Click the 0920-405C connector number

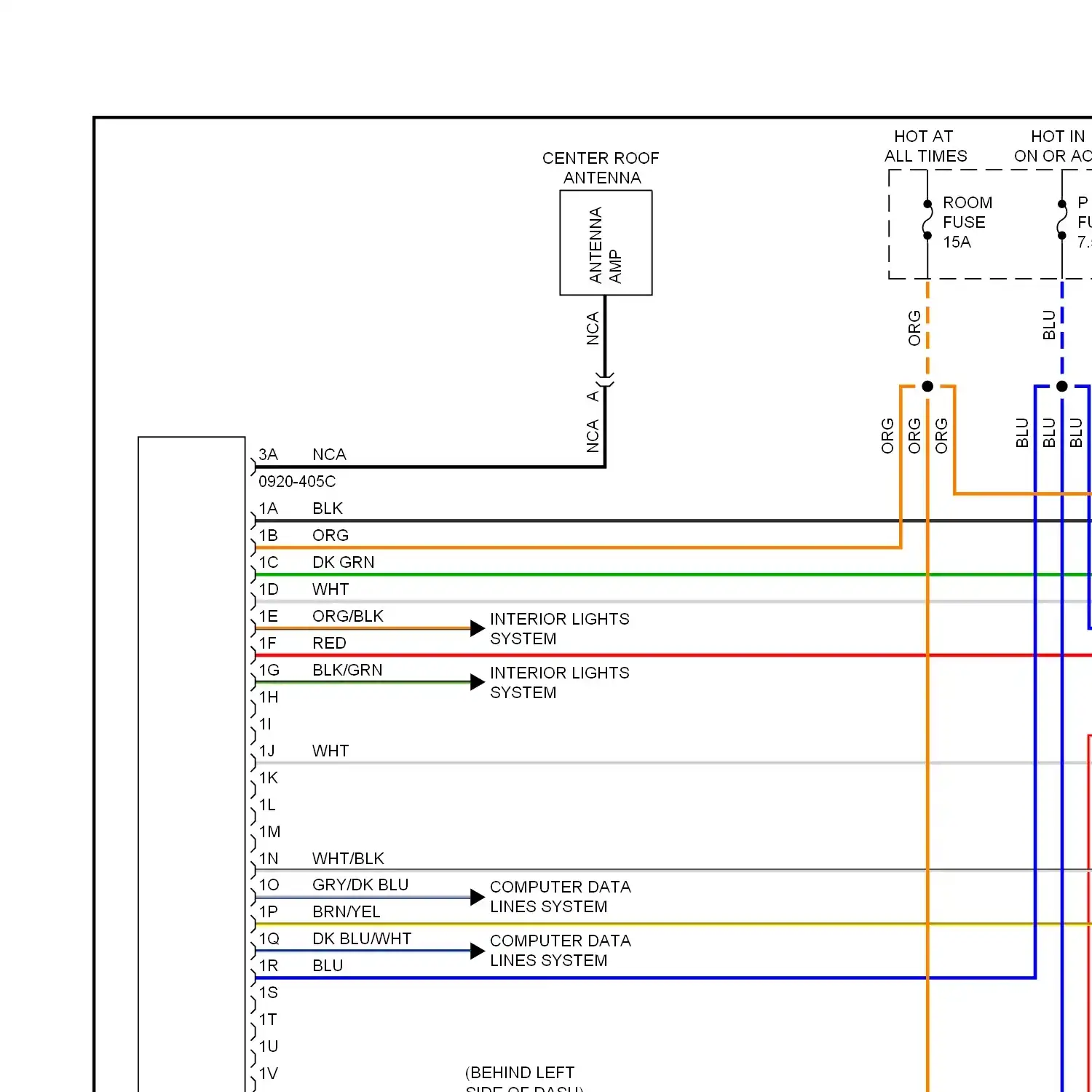[x=297, y=482]
